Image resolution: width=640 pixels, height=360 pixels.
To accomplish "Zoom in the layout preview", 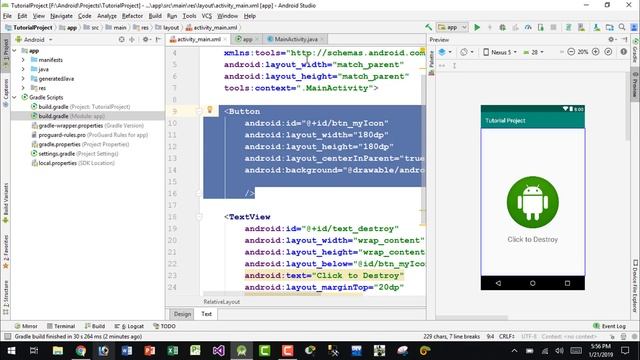I will point(596,52).
